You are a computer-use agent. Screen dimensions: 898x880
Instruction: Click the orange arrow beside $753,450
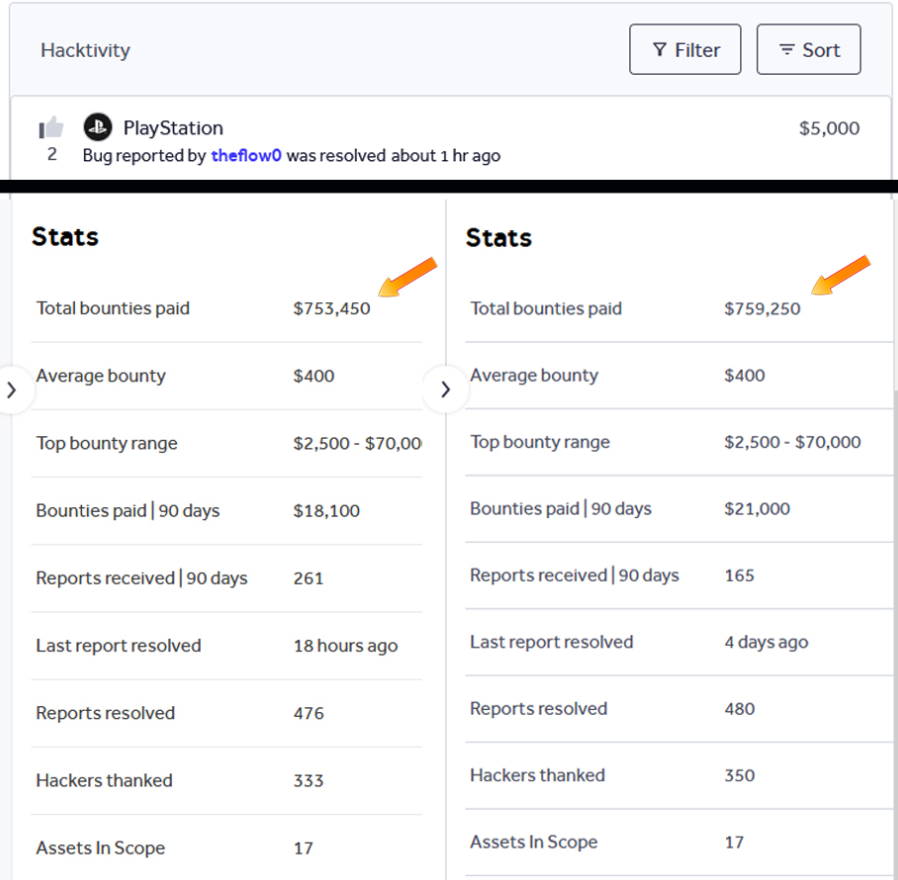point(410,278)
